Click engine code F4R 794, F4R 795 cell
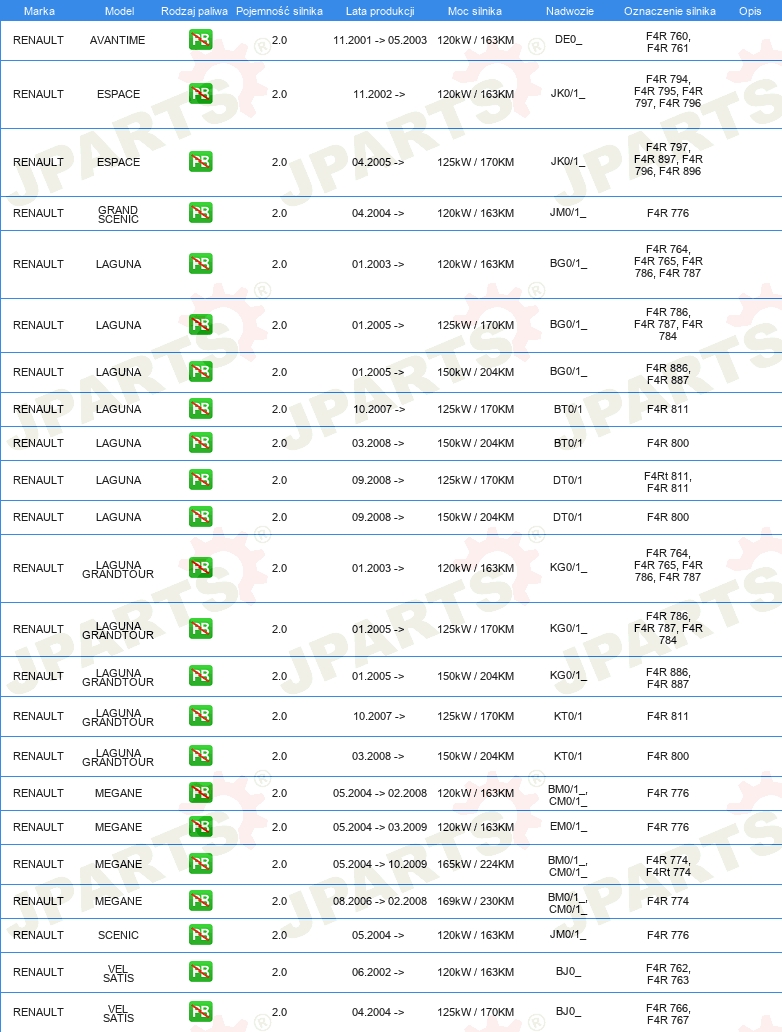 pos(668,91)
